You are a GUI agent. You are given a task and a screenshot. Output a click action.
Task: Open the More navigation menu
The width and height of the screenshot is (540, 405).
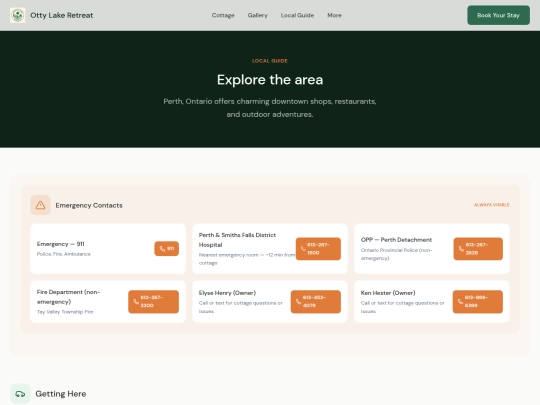334,15
